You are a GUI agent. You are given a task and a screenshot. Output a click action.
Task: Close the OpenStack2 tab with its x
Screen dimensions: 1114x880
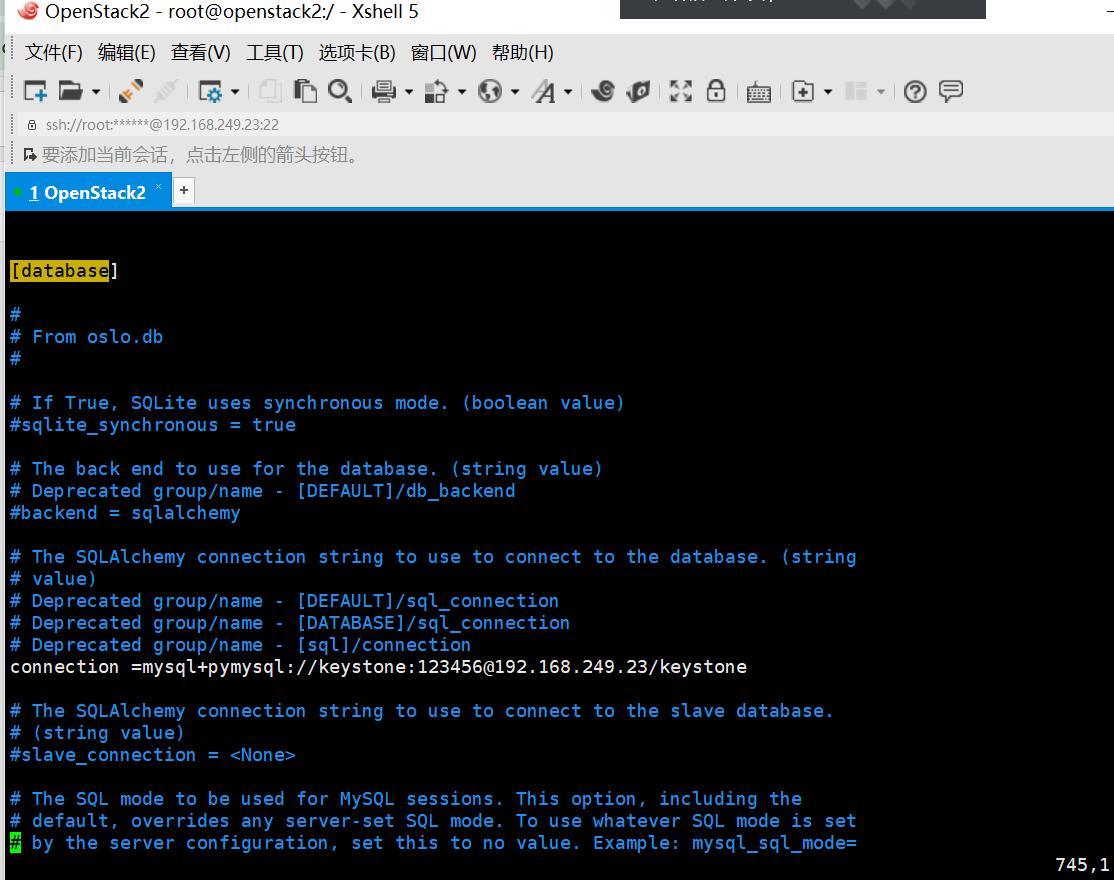coord(158,187)
